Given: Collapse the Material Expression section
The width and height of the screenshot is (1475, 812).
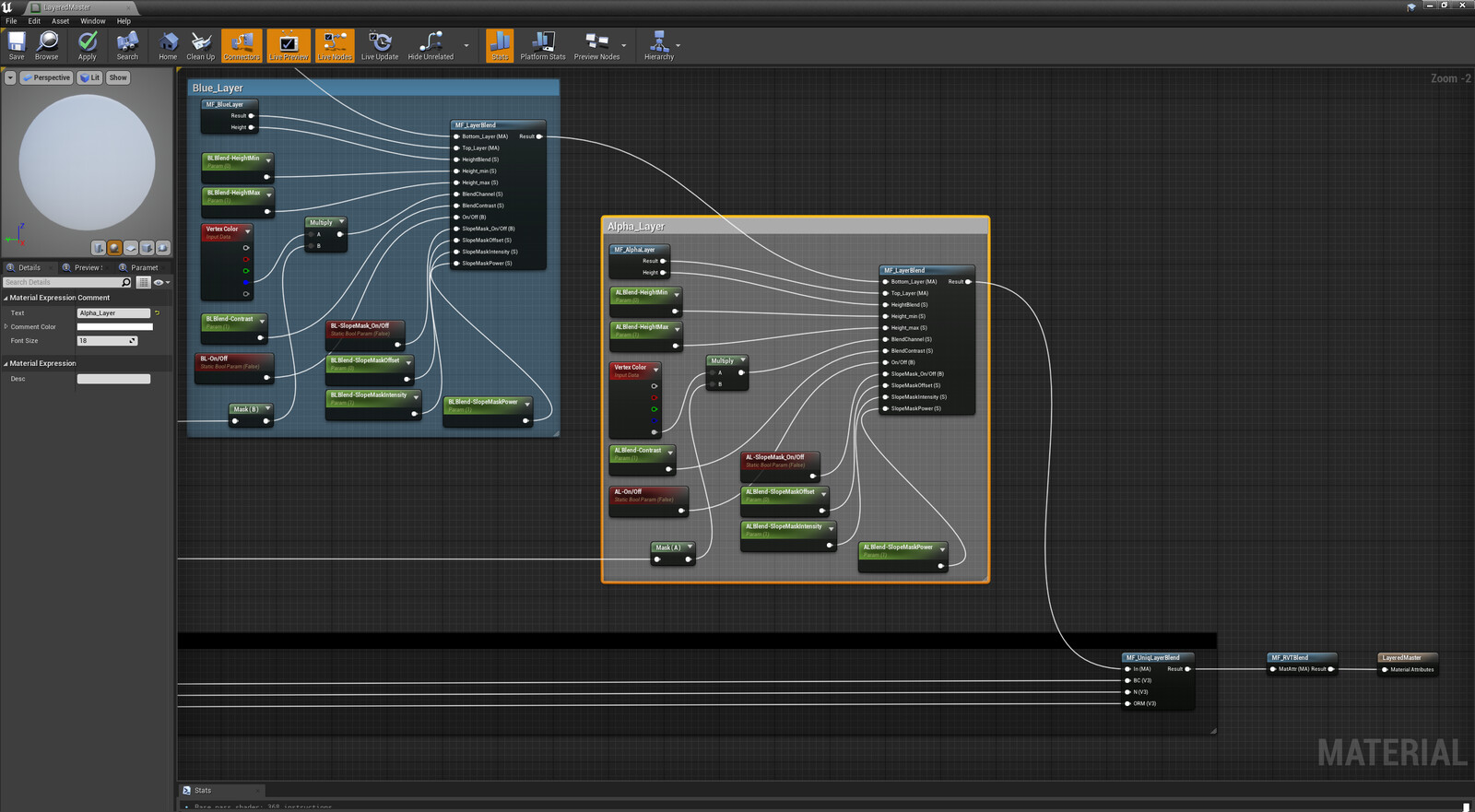Looking at the screenshot, I should pos(6,363).
